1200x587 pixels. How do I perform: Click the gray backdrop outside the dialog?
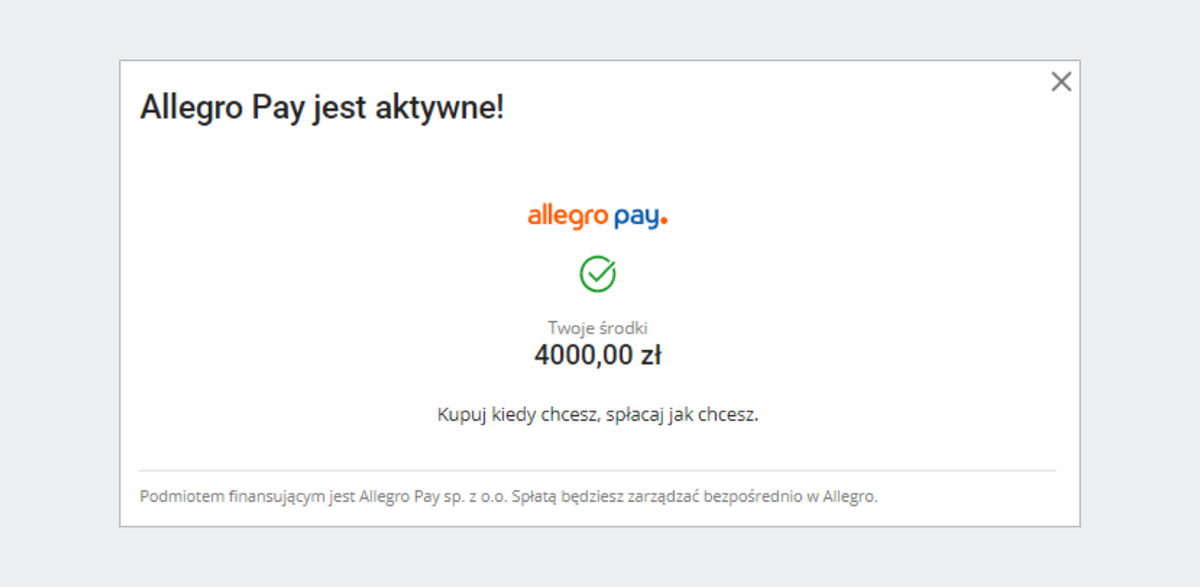coord(60,300)
